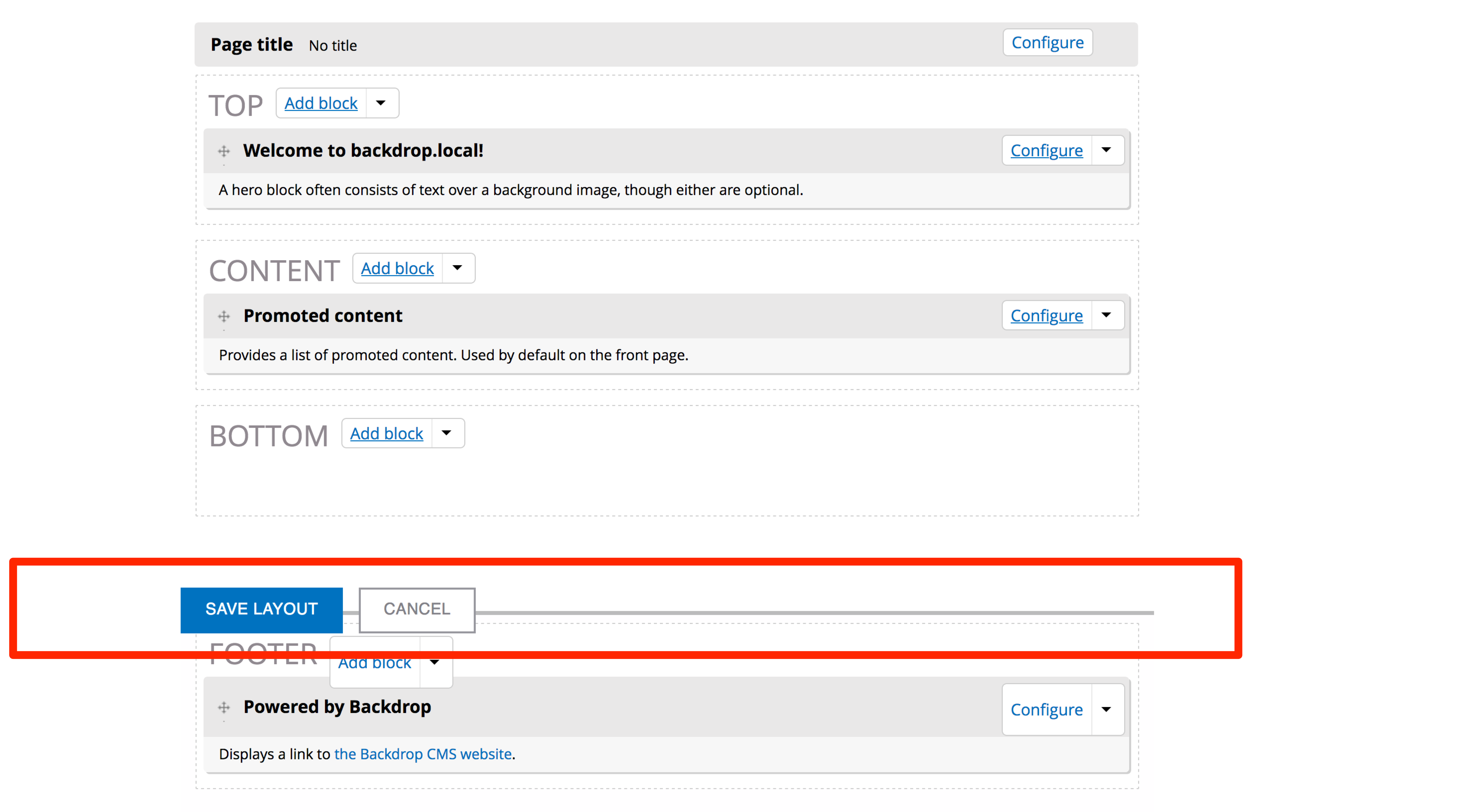This screenshot has width=1481, height=812.
Task: Click the move handle on Promoted content block
Action: [224, 315]
